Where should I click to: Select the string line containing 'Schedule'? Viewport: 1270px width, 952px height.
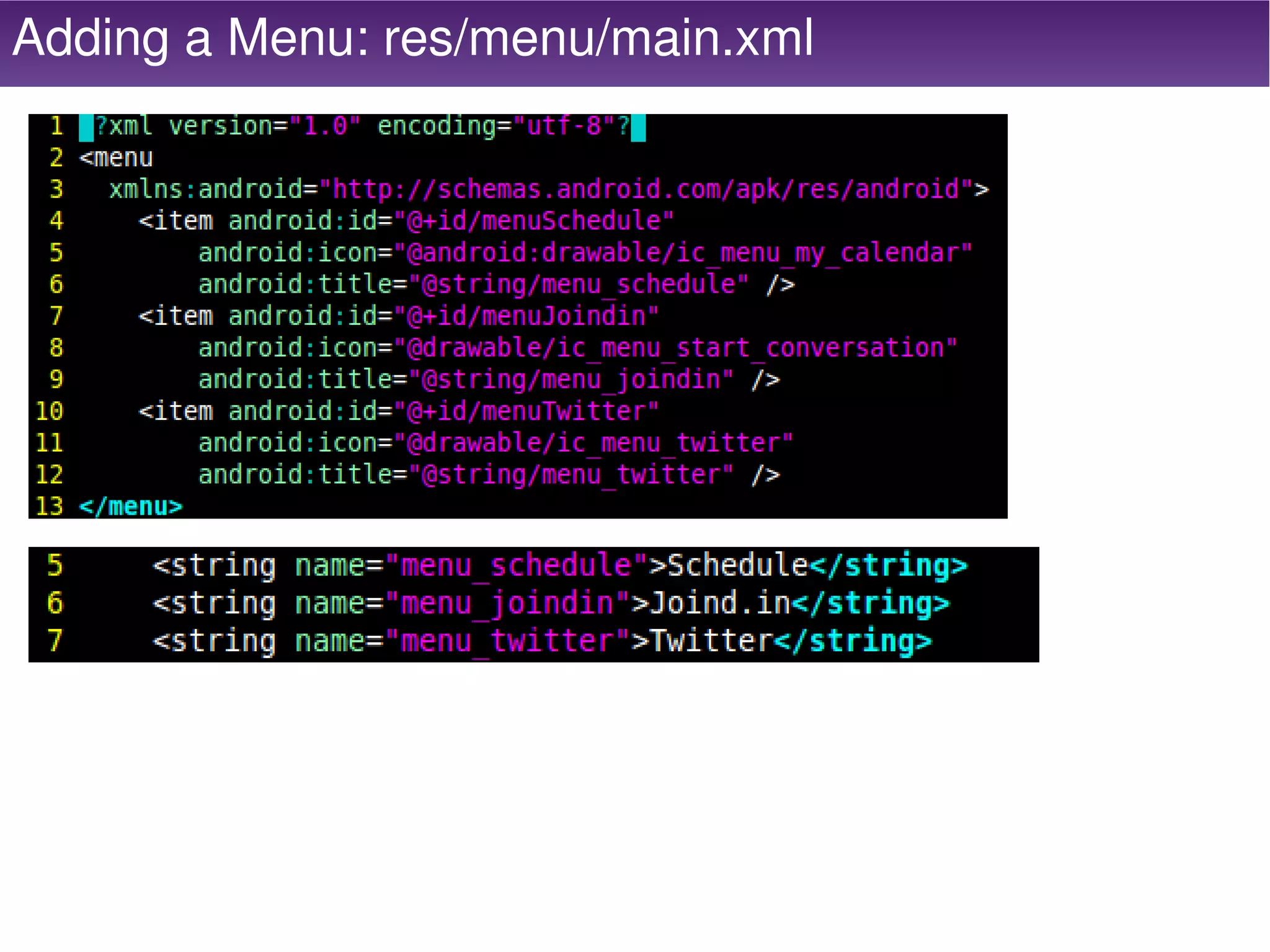point(560,566)
